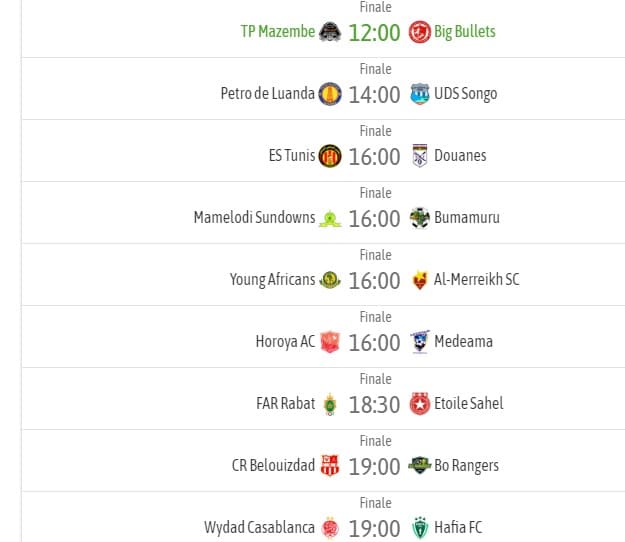Screen dimensions: 625x542
Task: Open the Medeama team link
Action: [x=463, y=342]
